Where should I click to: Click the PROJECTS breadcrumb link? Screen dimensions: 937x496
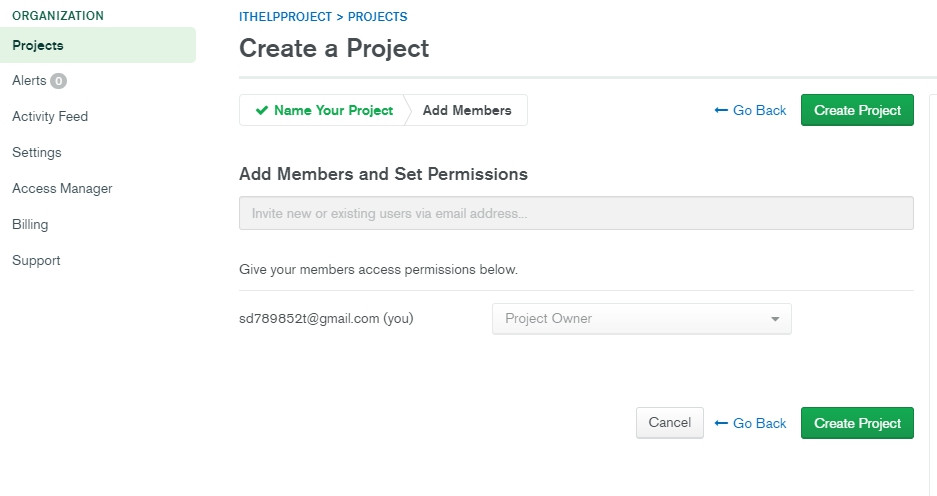[x=377, y=17]
